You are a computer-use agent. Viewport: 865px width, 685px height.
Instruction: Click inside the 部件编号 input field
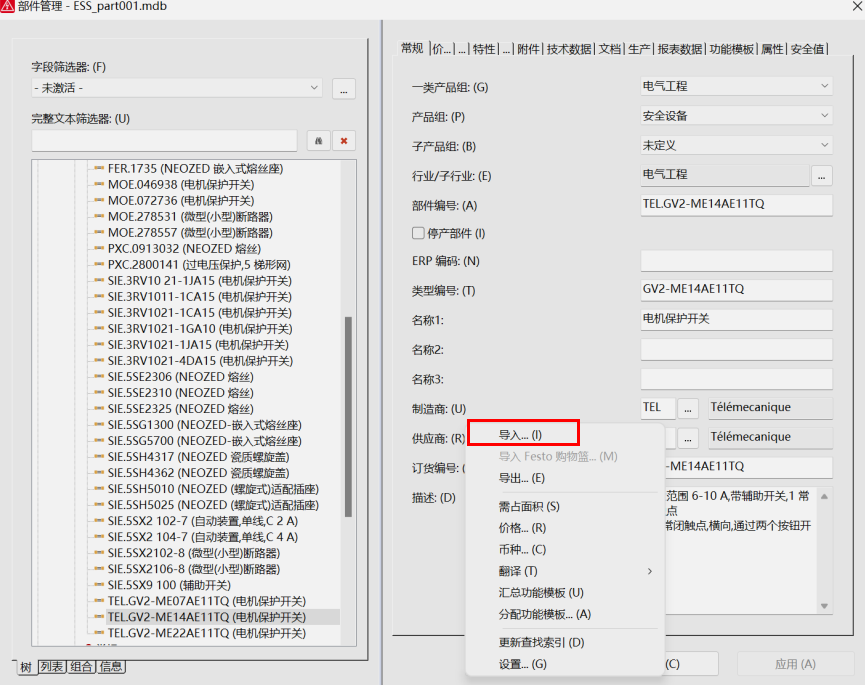(735, 205)
